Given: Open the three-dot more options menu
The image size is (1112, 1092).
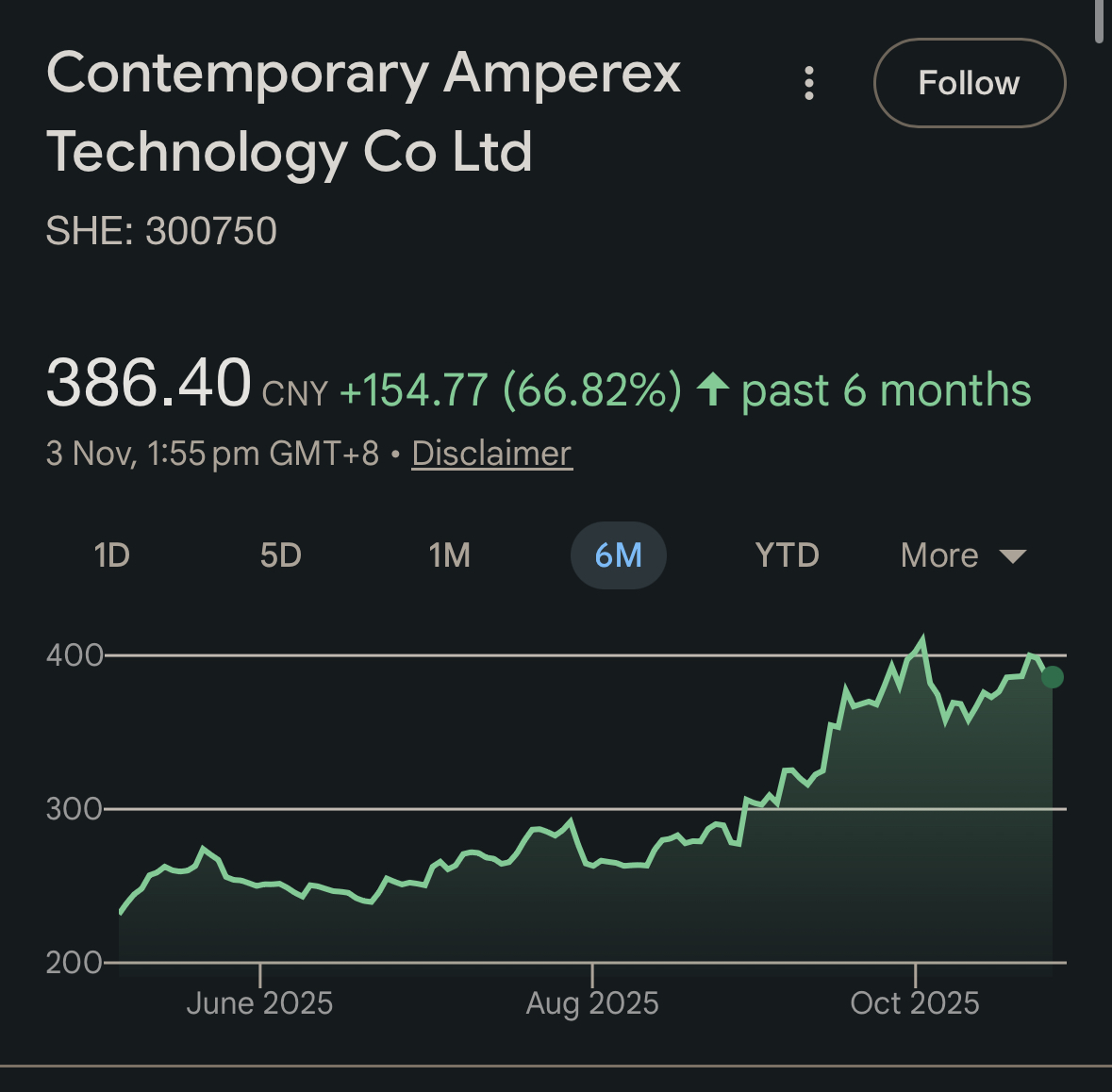Looking at the screenshot, I should pos(808,83).
